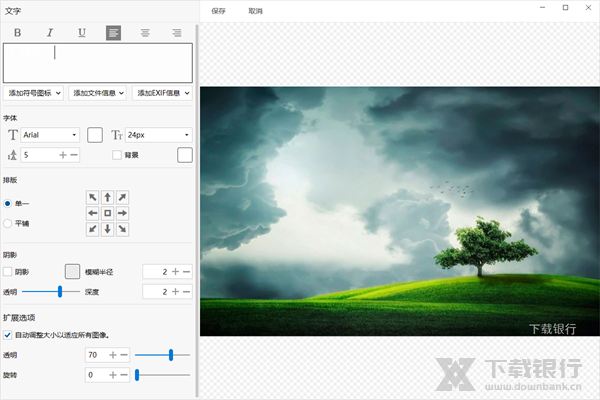Click 取消 to cancel editing
600x400 pixels.
256,10
